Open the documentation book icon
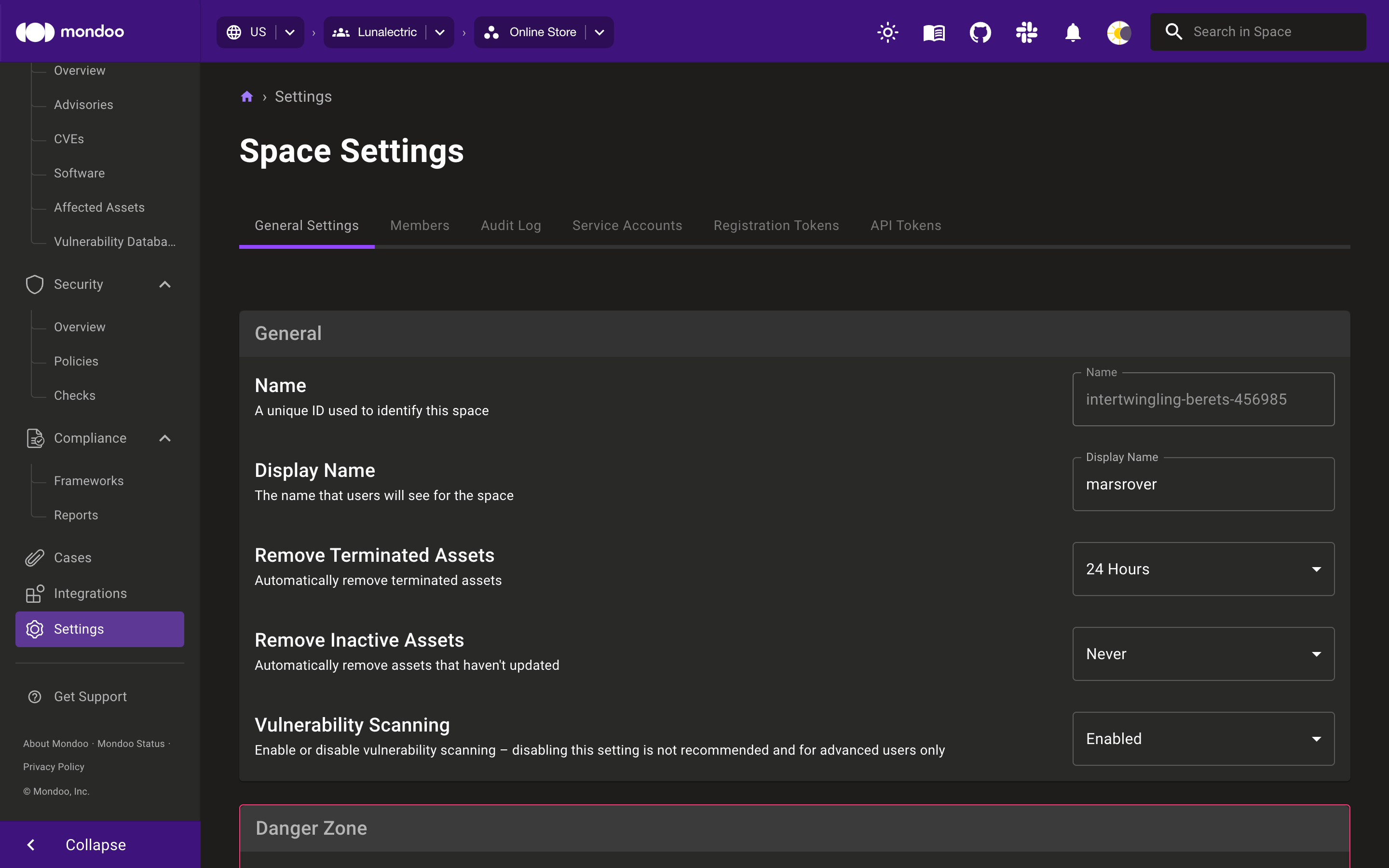Viewport: 1389px width, 868px height. click(x=934, y=32)
